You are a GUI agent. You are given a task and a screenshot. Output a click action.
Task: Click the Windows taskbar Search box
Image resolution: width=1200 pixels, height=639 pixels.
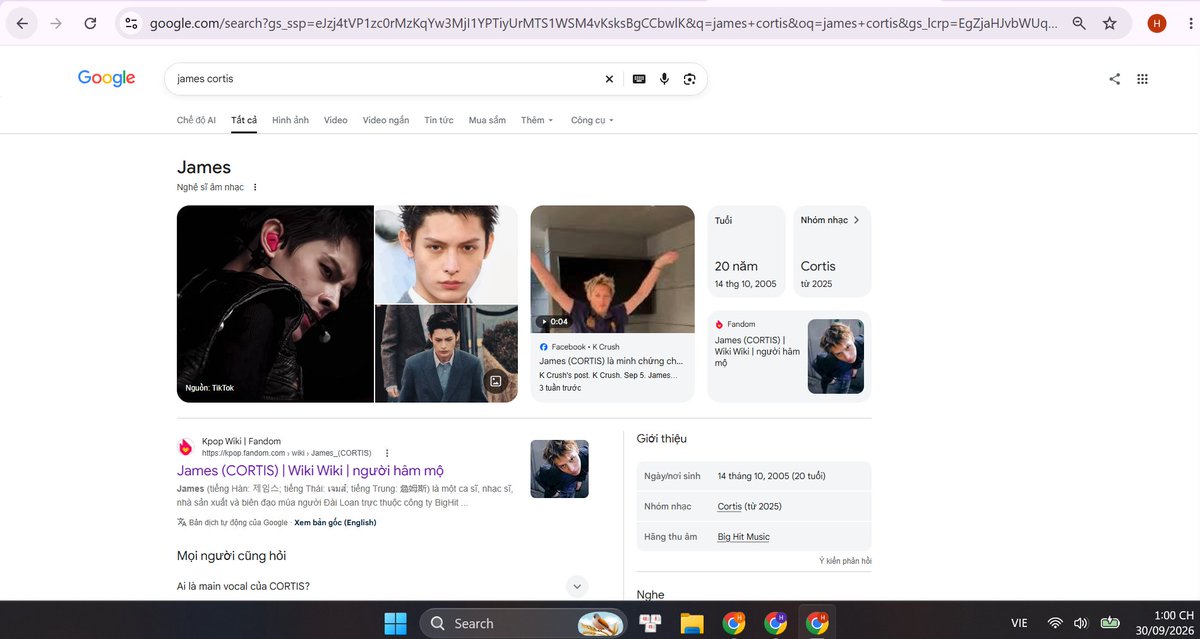pos(524,623)
